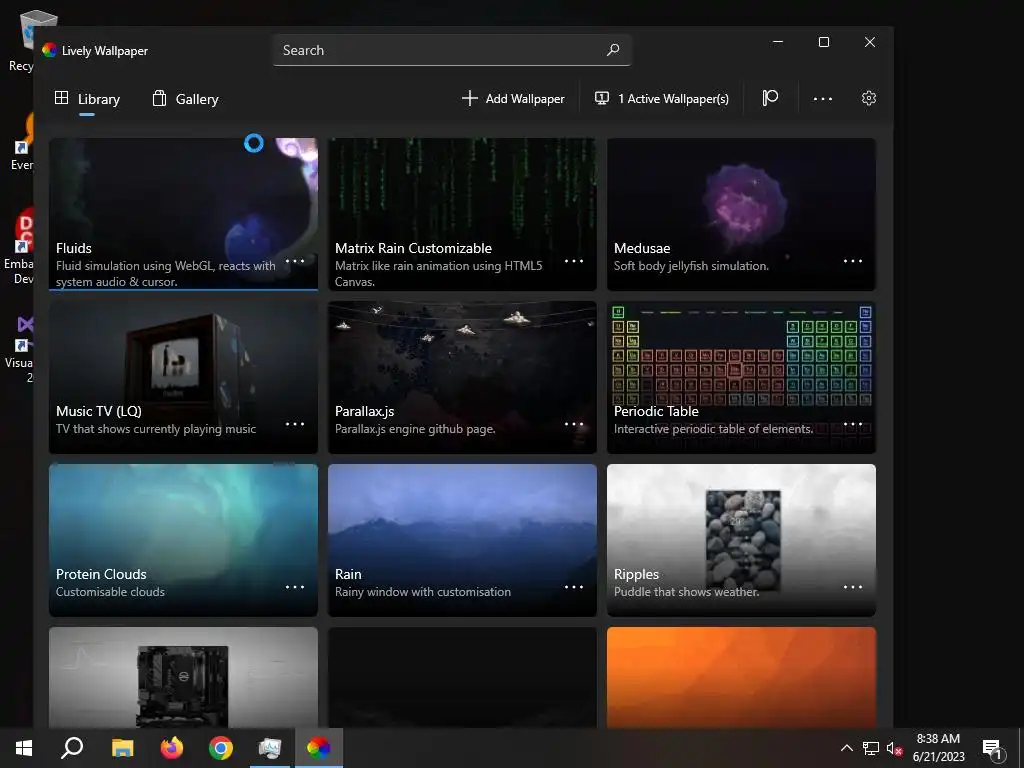The image size is (1024, 768).
Task: Select the dark wallpaper thumbnail in bottom row
Action: coord(462,677)
